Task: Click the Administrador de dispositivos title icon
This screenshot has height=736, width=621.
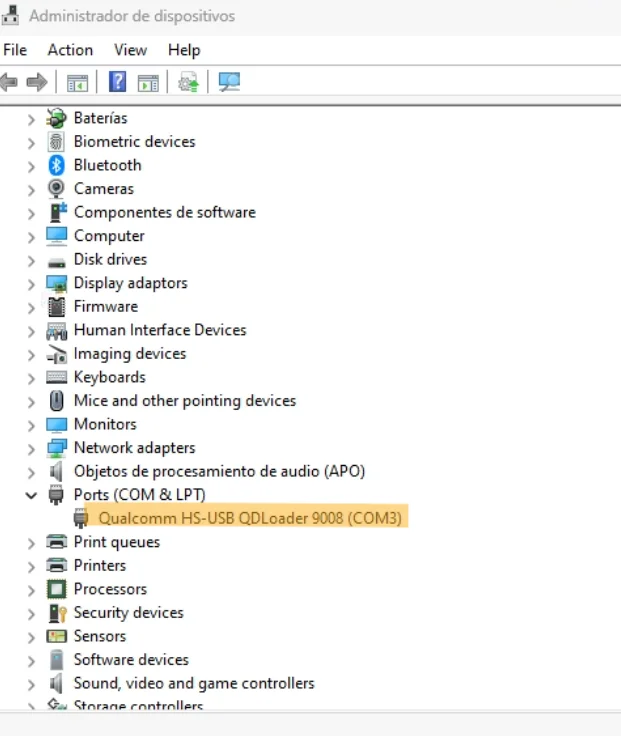Action: (x=10, y=15)
